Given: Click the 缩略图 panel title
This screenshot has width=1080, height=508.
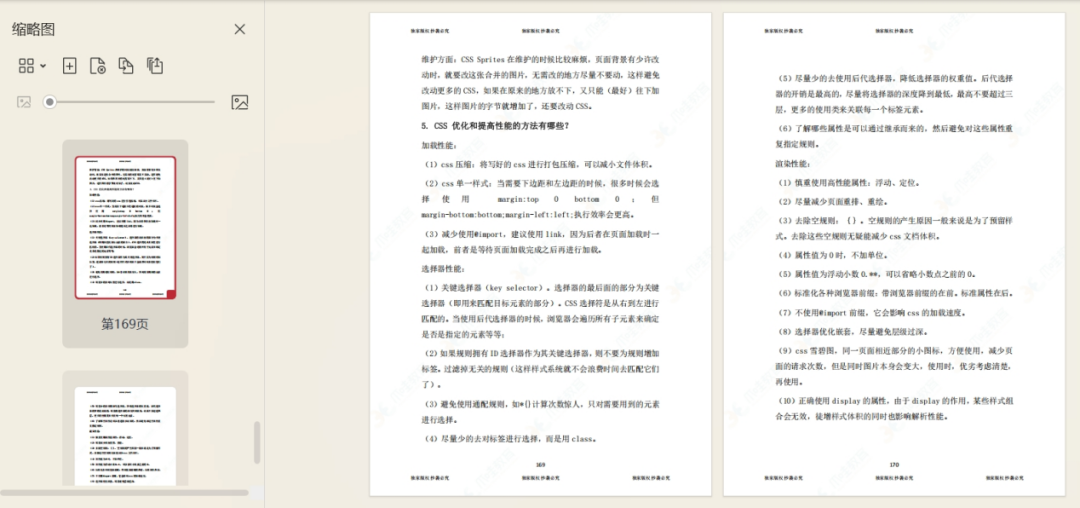Looking at the screenshot, I should [33, 29].
